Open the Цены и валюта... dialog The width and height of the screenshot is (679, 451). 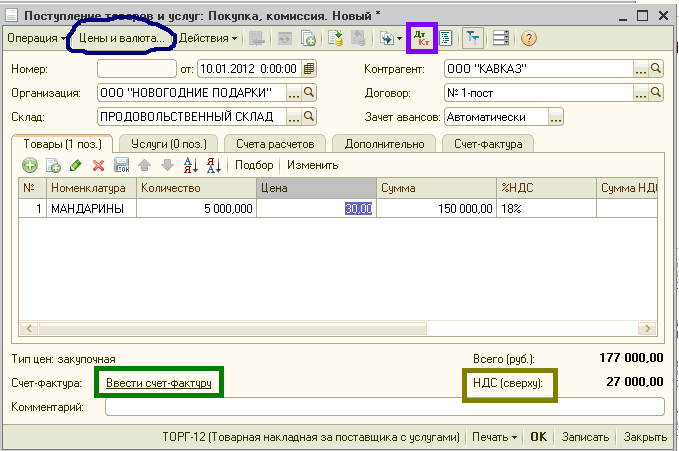[x=122, y=38]
